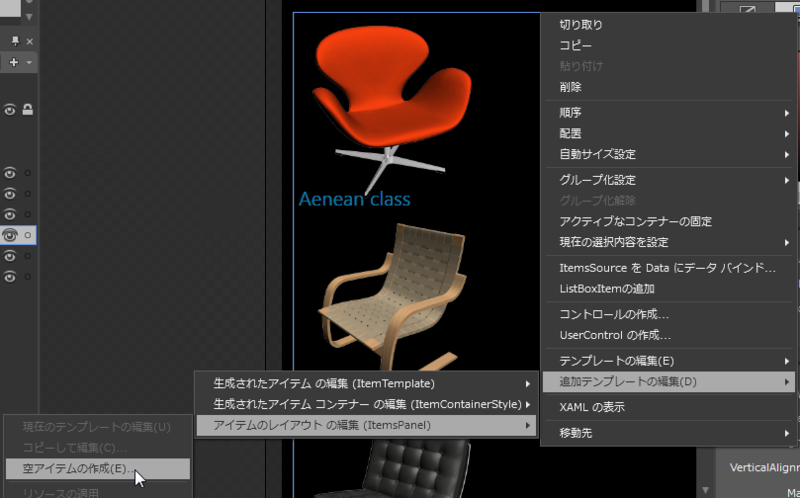Click アクティブなコンテナーの固定 menu item
Image resolution: width=800 pixels, height=498 pixels.
(669, 221)
